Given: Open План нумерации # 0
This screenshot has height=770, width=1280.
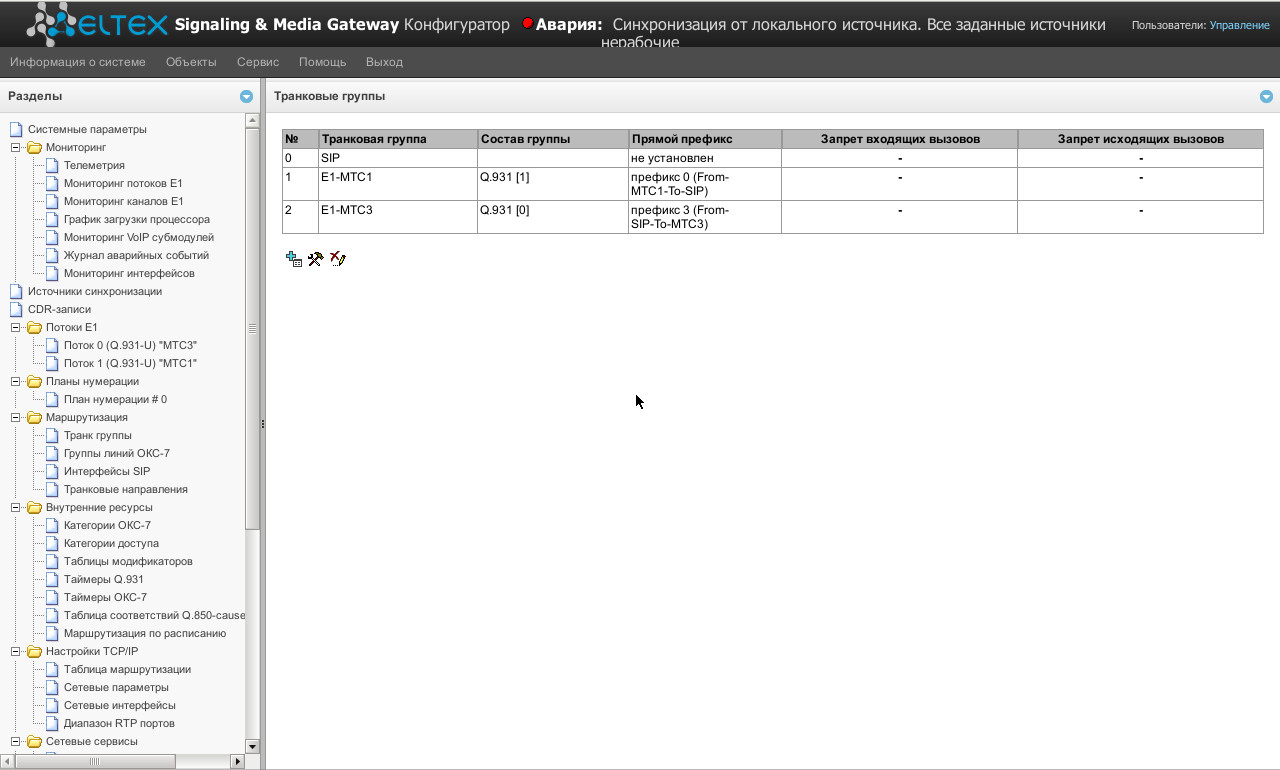Looking at the screenshot, I should [x=115, y=399].
